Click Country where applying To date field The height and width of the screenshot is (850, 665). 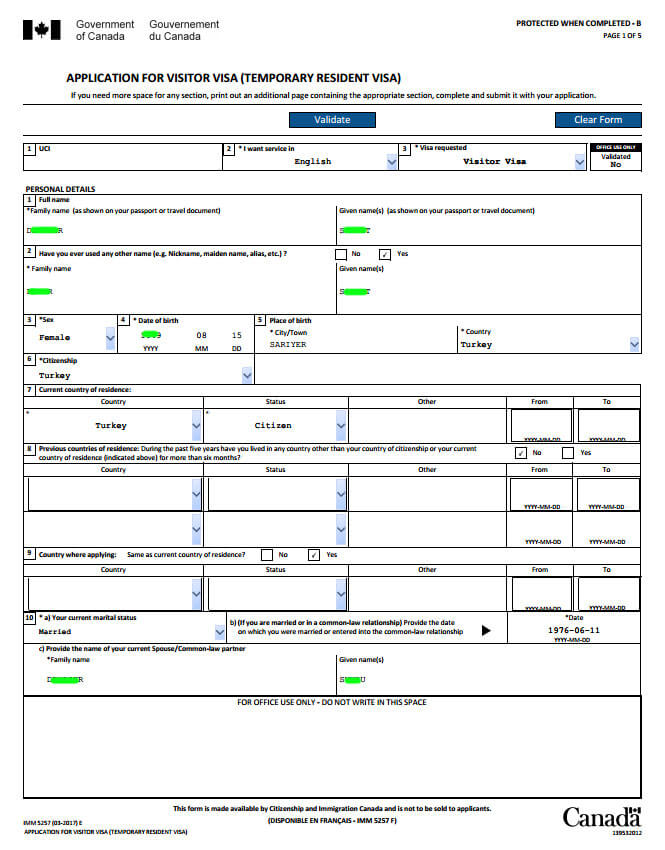(609, 594)
